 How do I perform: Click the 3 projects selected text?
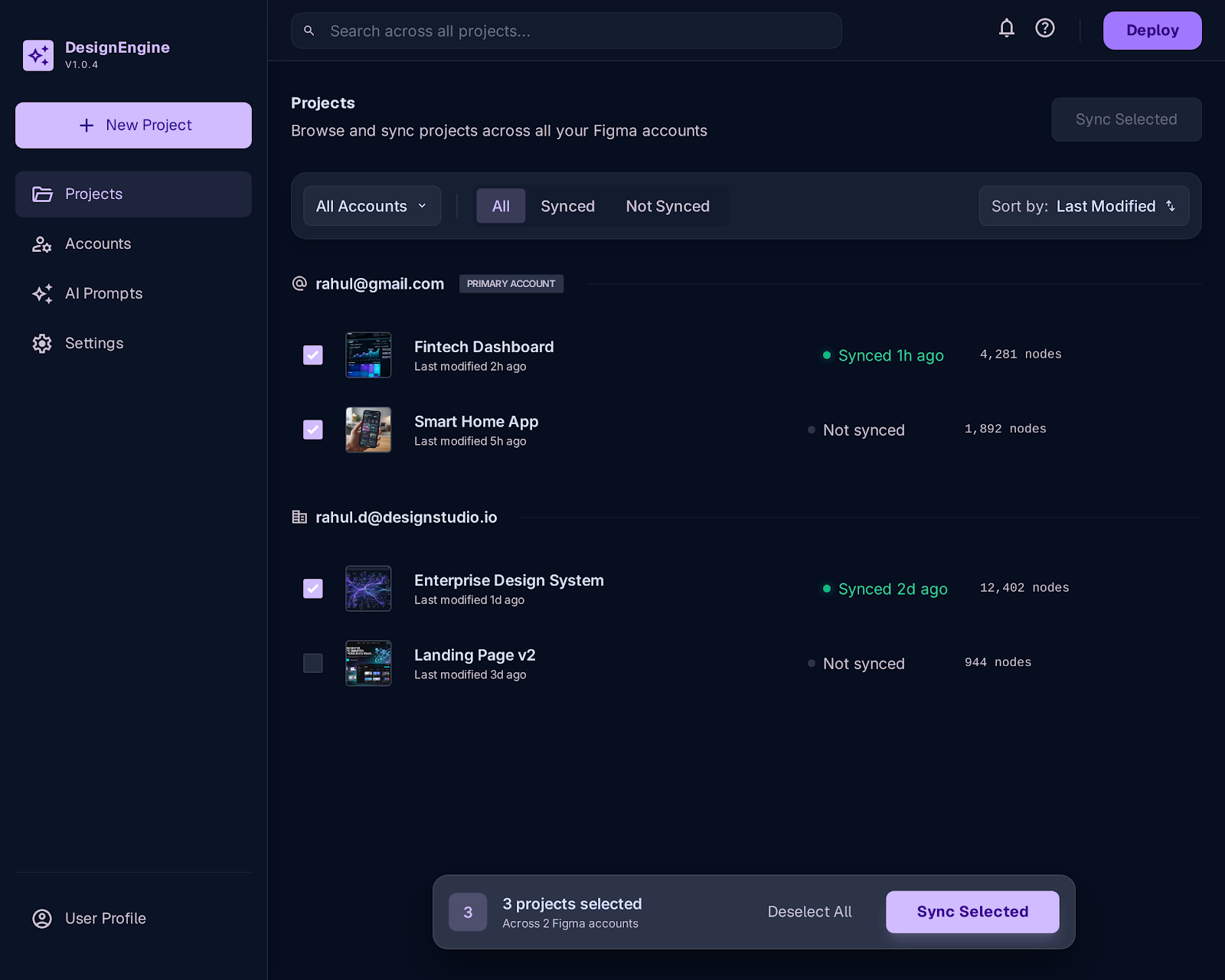tap(572, 904)
